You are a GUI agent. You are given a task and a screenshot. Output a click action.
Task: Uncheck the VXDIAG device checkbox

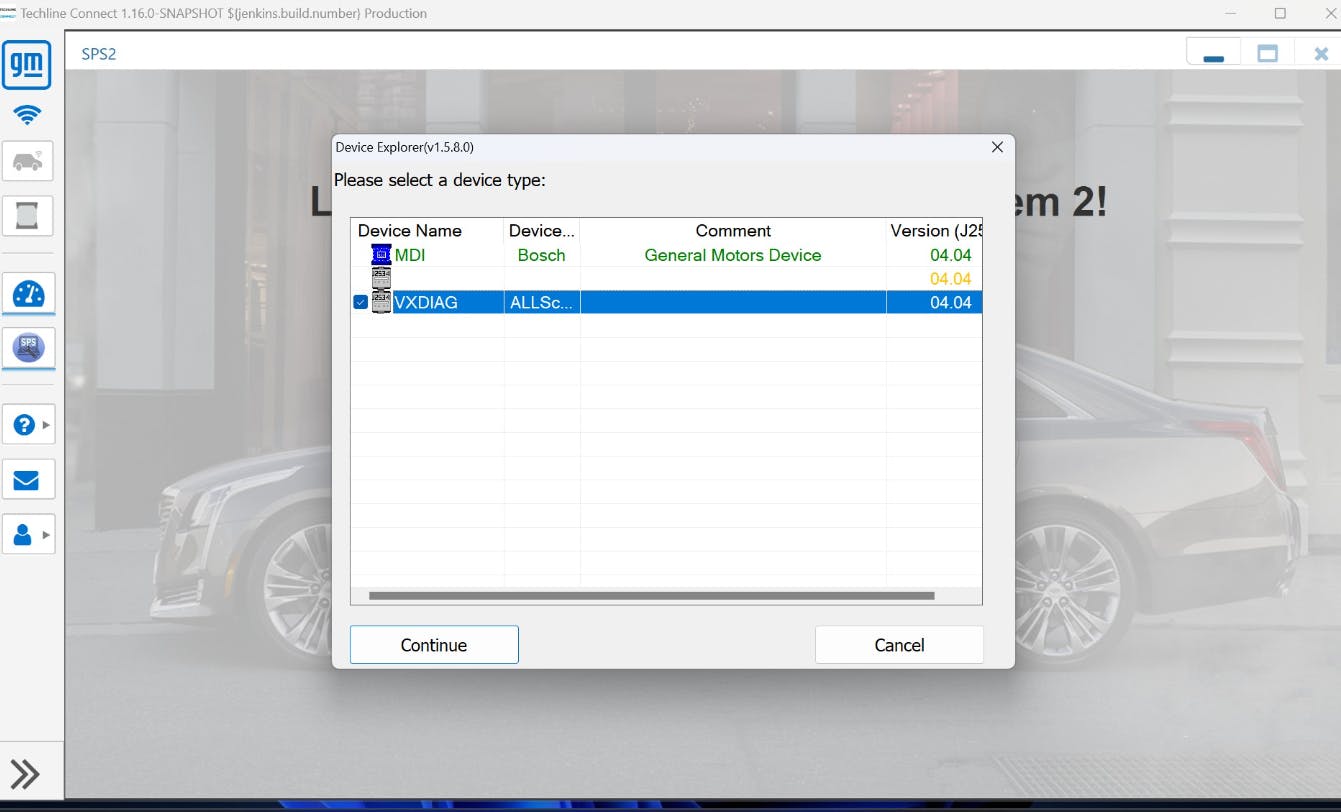[361, 302]
